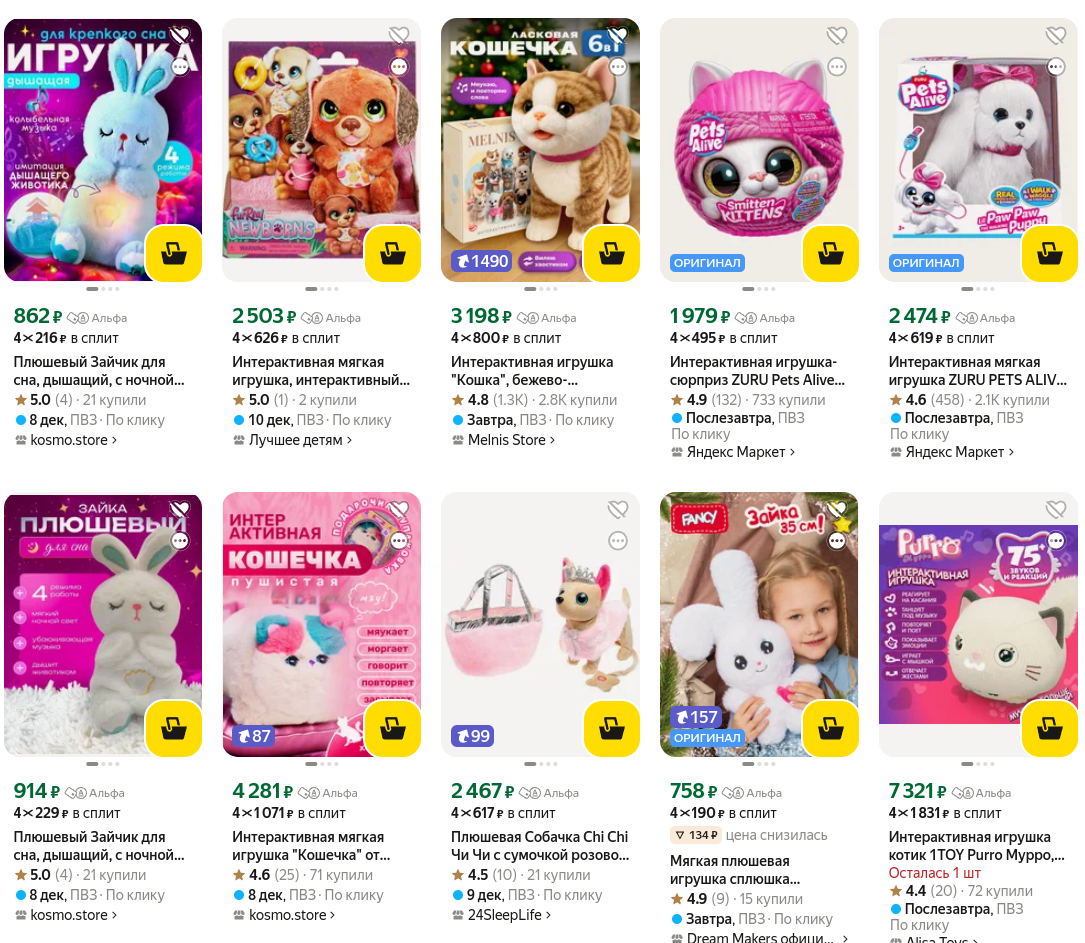This screenshot has width=1085, height=943.
Task: Click the 2 474 ₽ price of ZURU puppy
Action: click(920, 315)
